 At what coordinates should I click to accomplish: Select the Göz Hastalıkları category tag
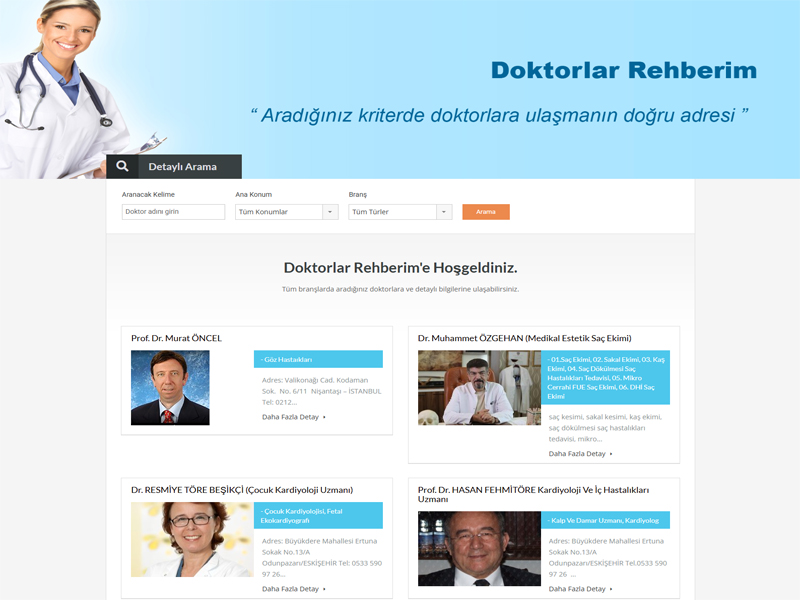tap(318, 359)
